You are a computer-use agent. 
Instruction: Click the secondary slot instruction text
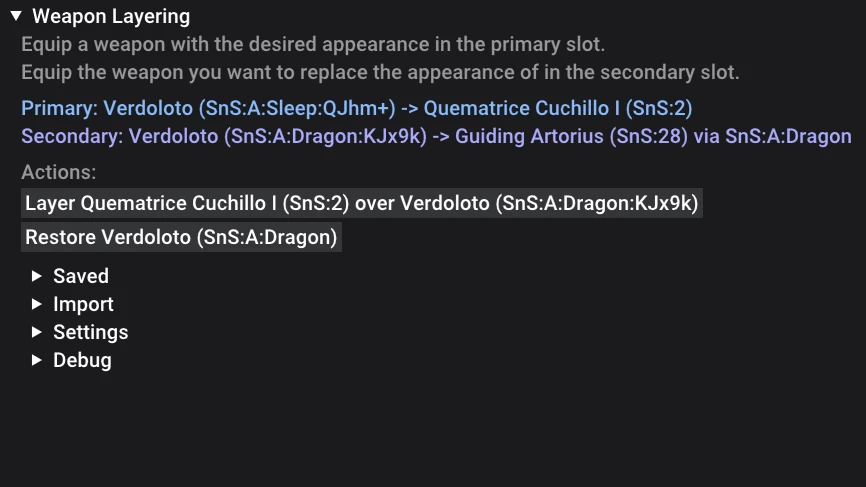point(380,72)
